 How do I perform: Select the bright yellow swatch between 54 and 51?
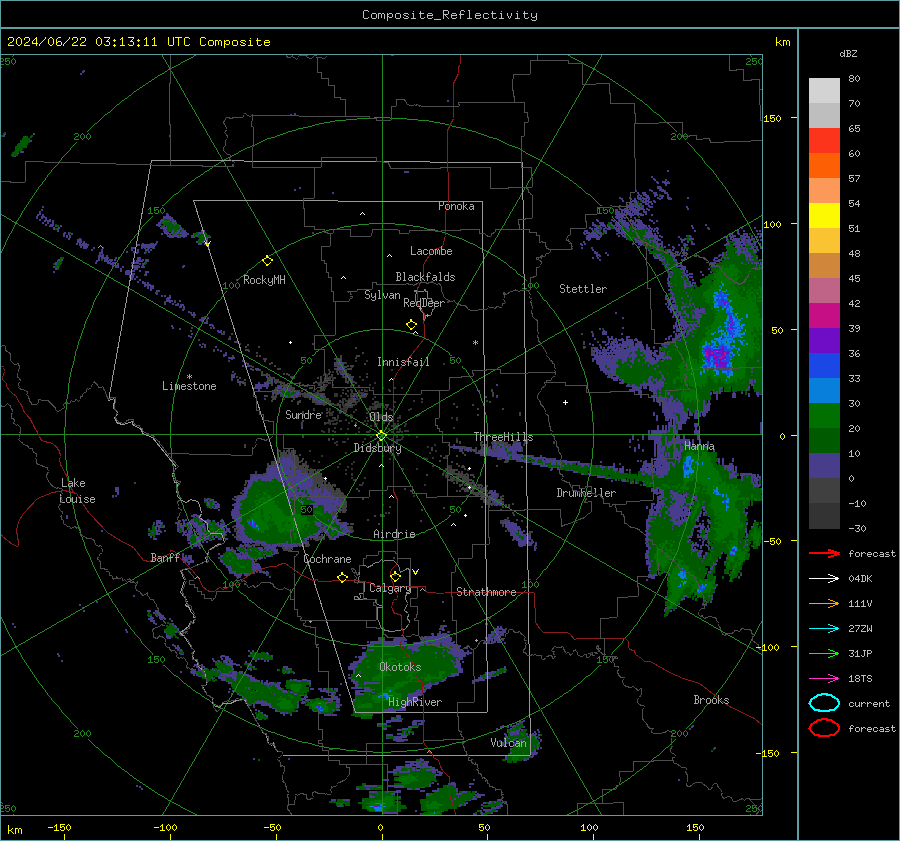824,215
